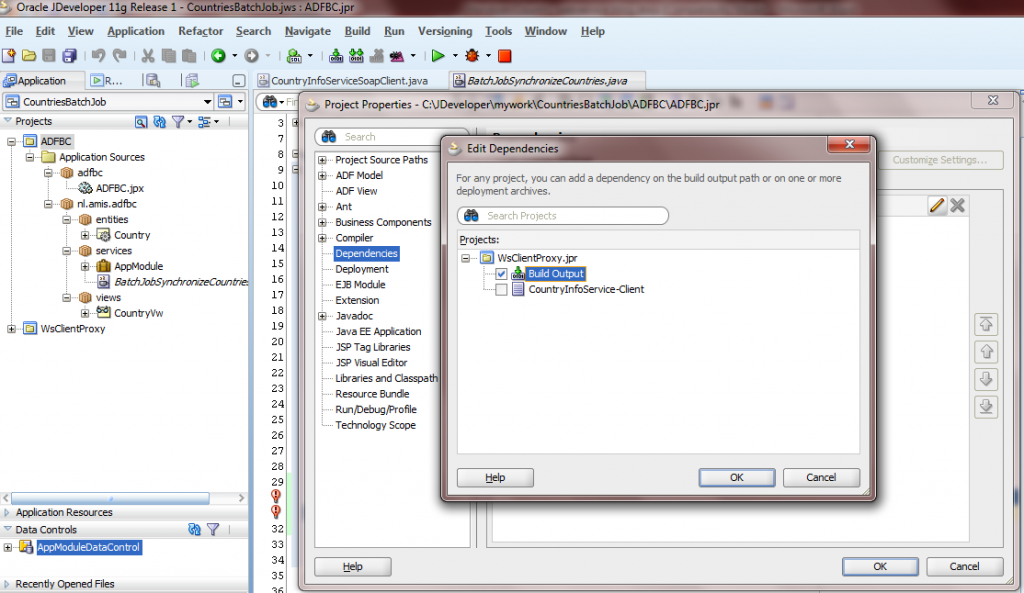Collapse the WsClientProxy.jpr project node
The width and height of the screenshot is (1024, 593).
466,258
